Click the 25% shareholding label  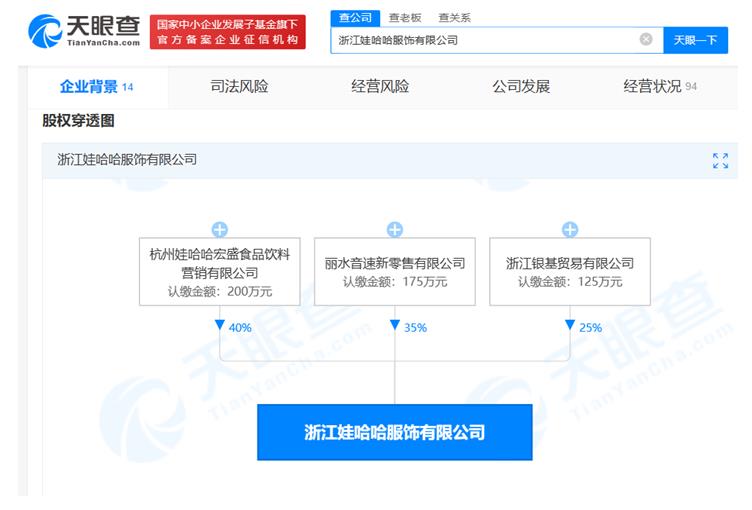(590, 328)
